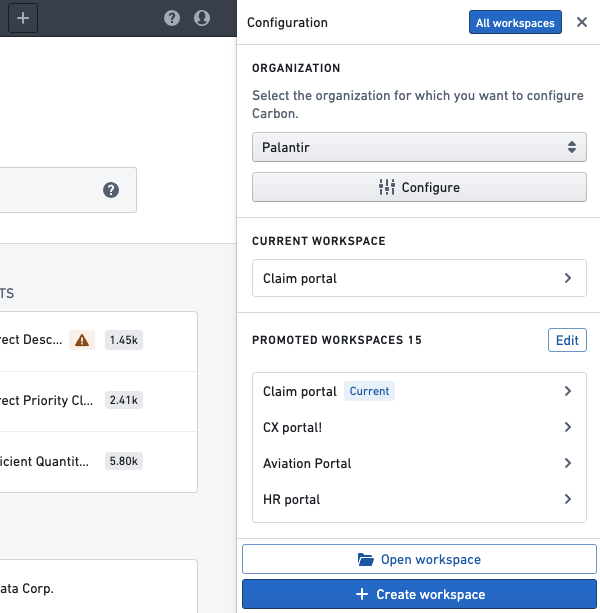The image size is (600, 613).
Task: Open the Palantir organization dropdown
Action: 419,147
